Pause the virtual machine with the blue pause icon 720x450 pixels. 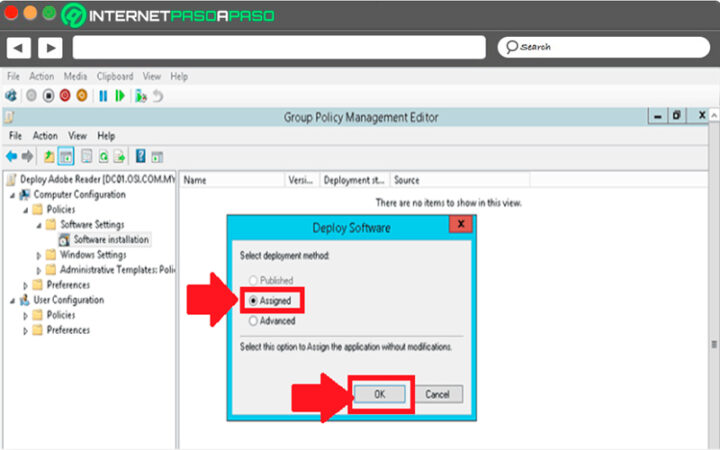click(x=102, y=96)
